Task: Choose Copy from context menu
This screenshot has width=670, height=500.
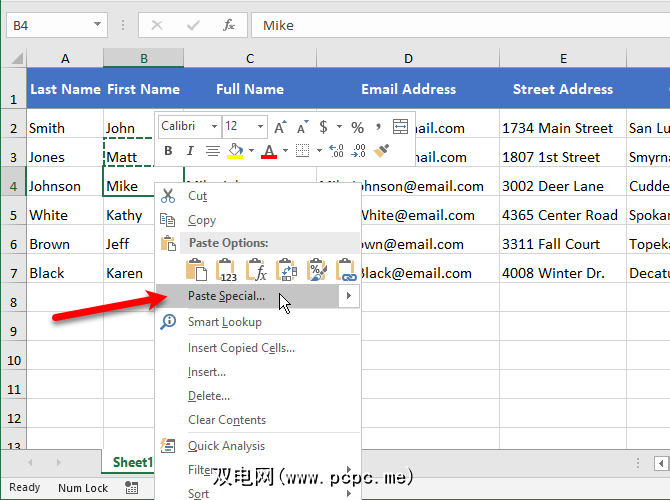Action: (258, 220)
